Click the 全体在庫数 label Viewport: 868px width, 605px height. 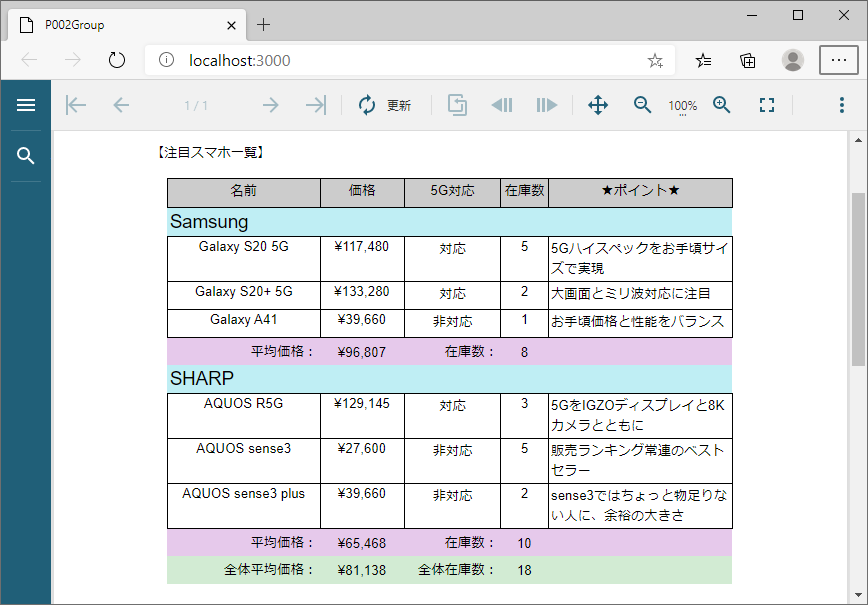click(x=456, y=570)
